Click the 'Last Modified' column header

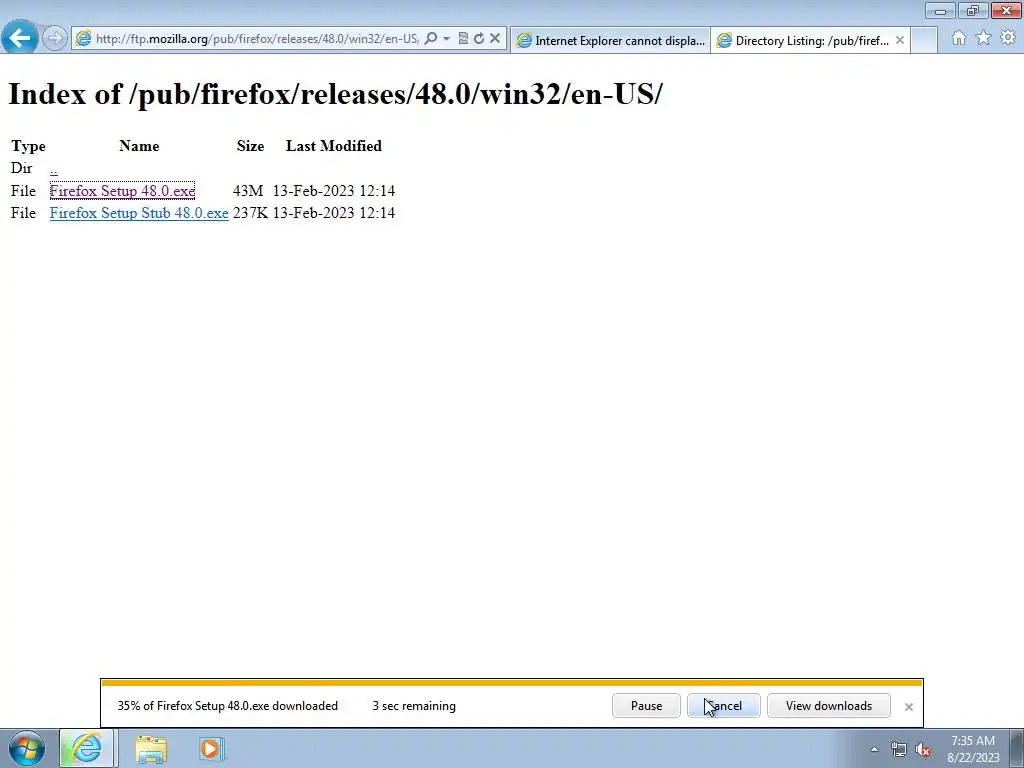point(334,146)
